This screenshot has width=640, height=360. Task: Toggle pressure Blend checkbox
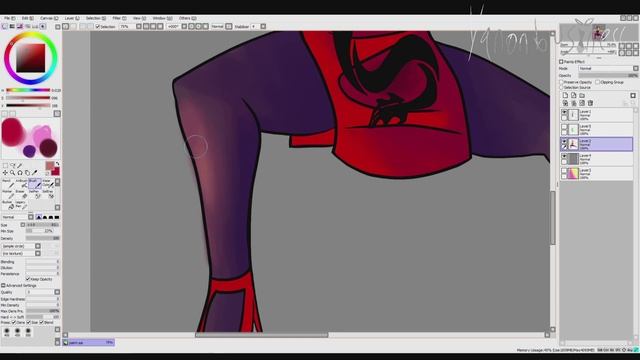point(42,322)
